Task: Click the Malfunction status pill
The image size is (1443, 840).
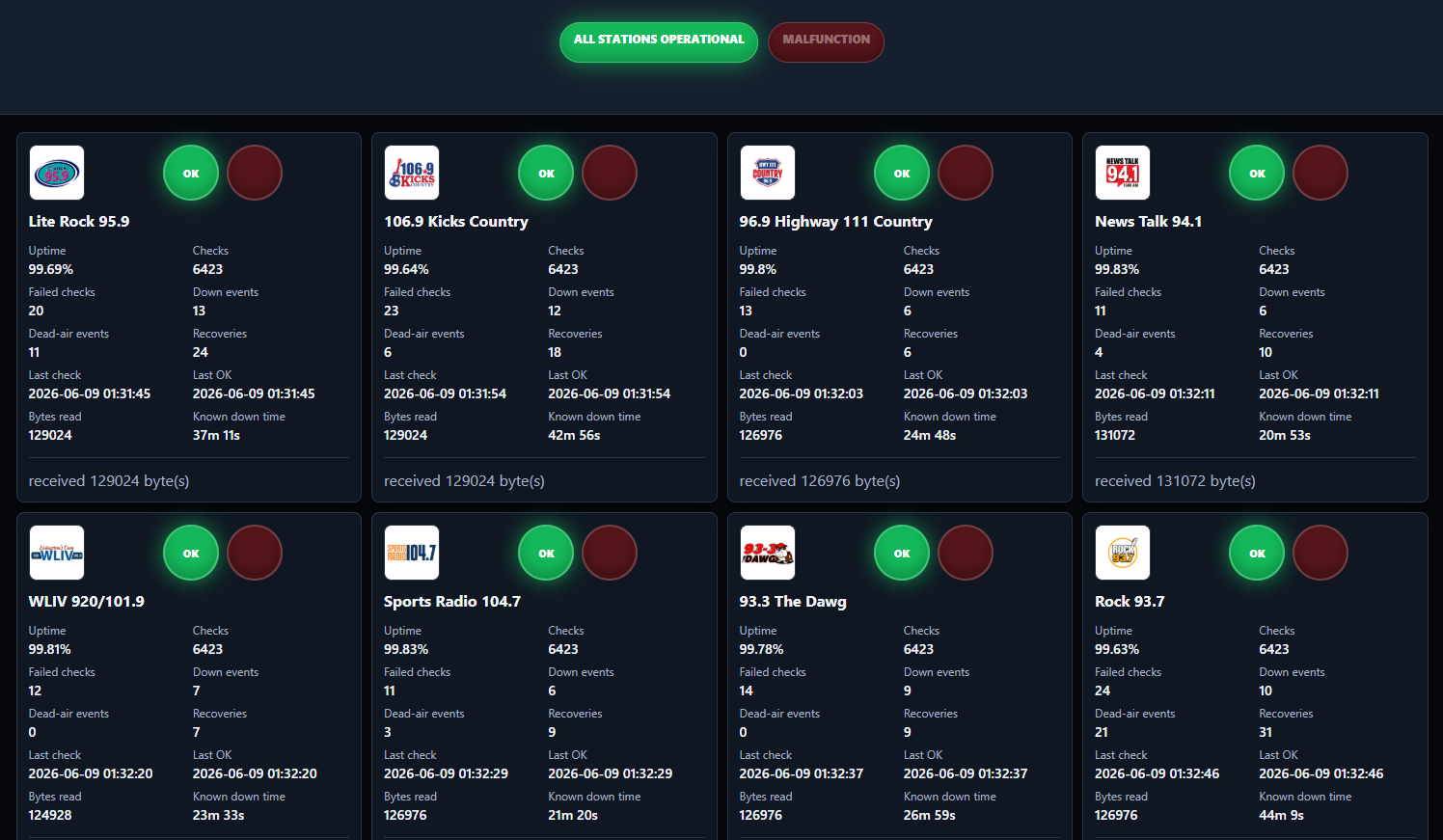Action: [x=826, y=41]
